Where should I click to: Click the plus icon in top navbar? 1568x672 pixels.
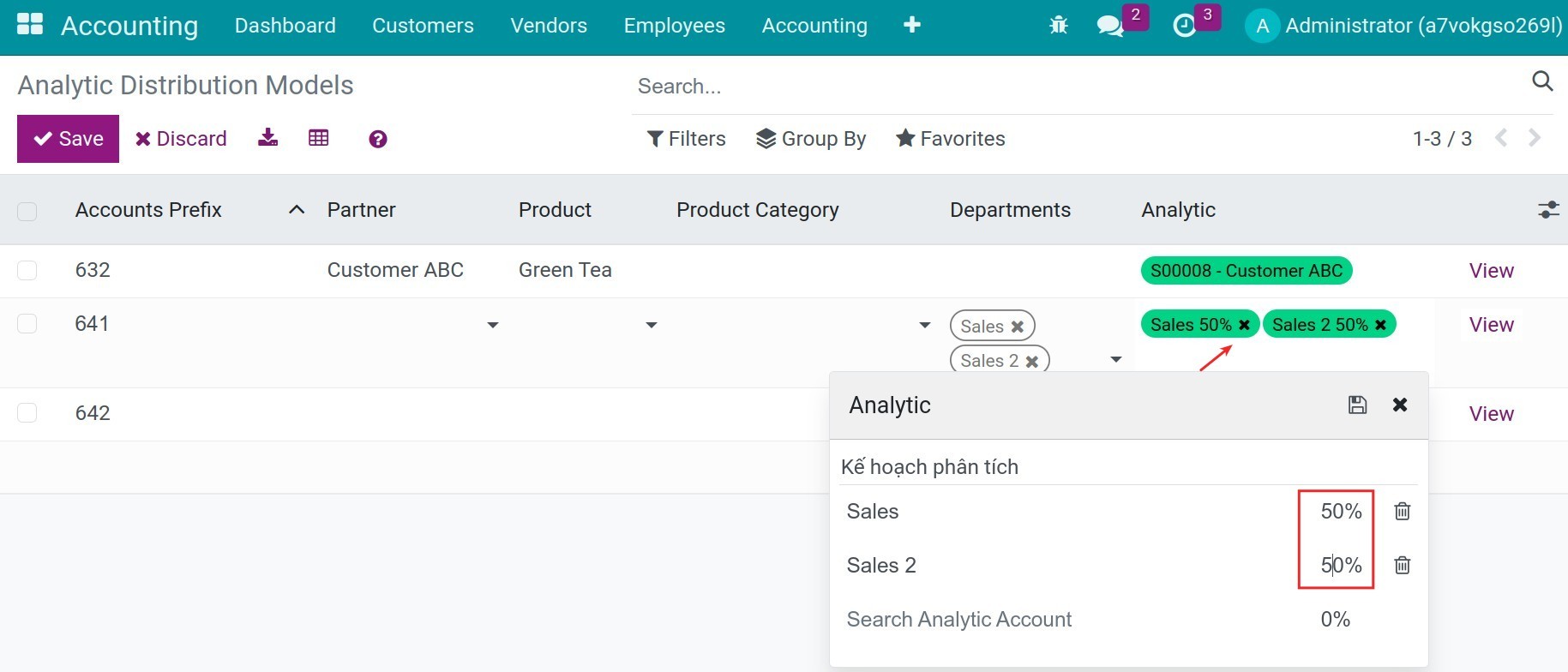912,25
